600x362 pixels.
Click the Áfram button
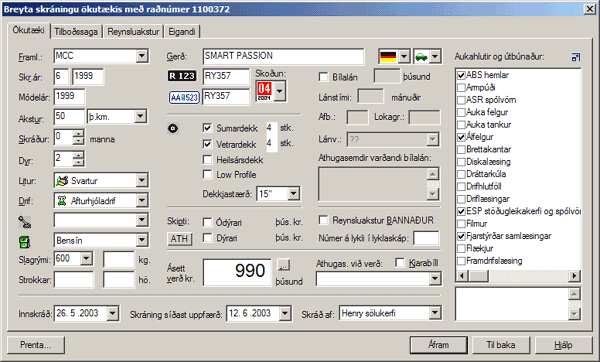439,345
